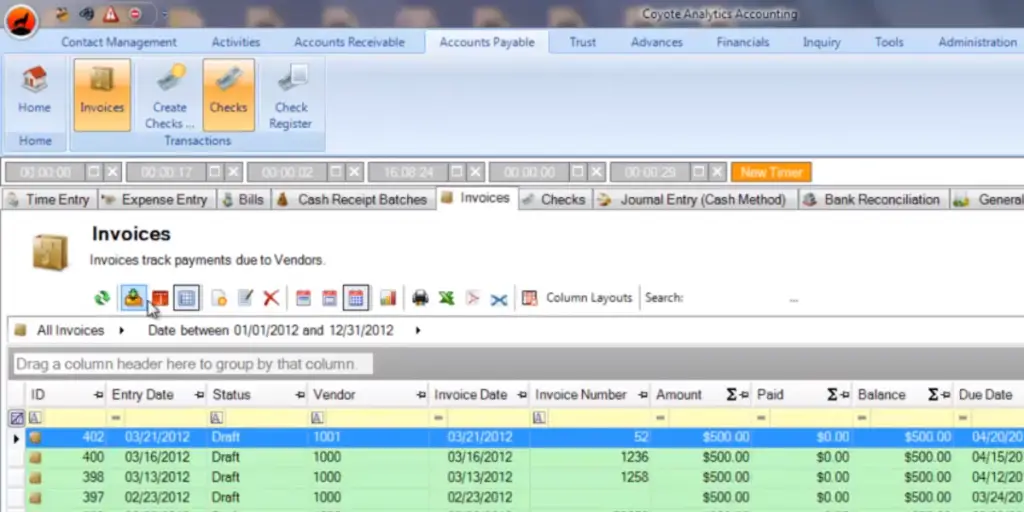
Task: Switch to the Trust ribbon tab
Action: (x=583, y=42)
